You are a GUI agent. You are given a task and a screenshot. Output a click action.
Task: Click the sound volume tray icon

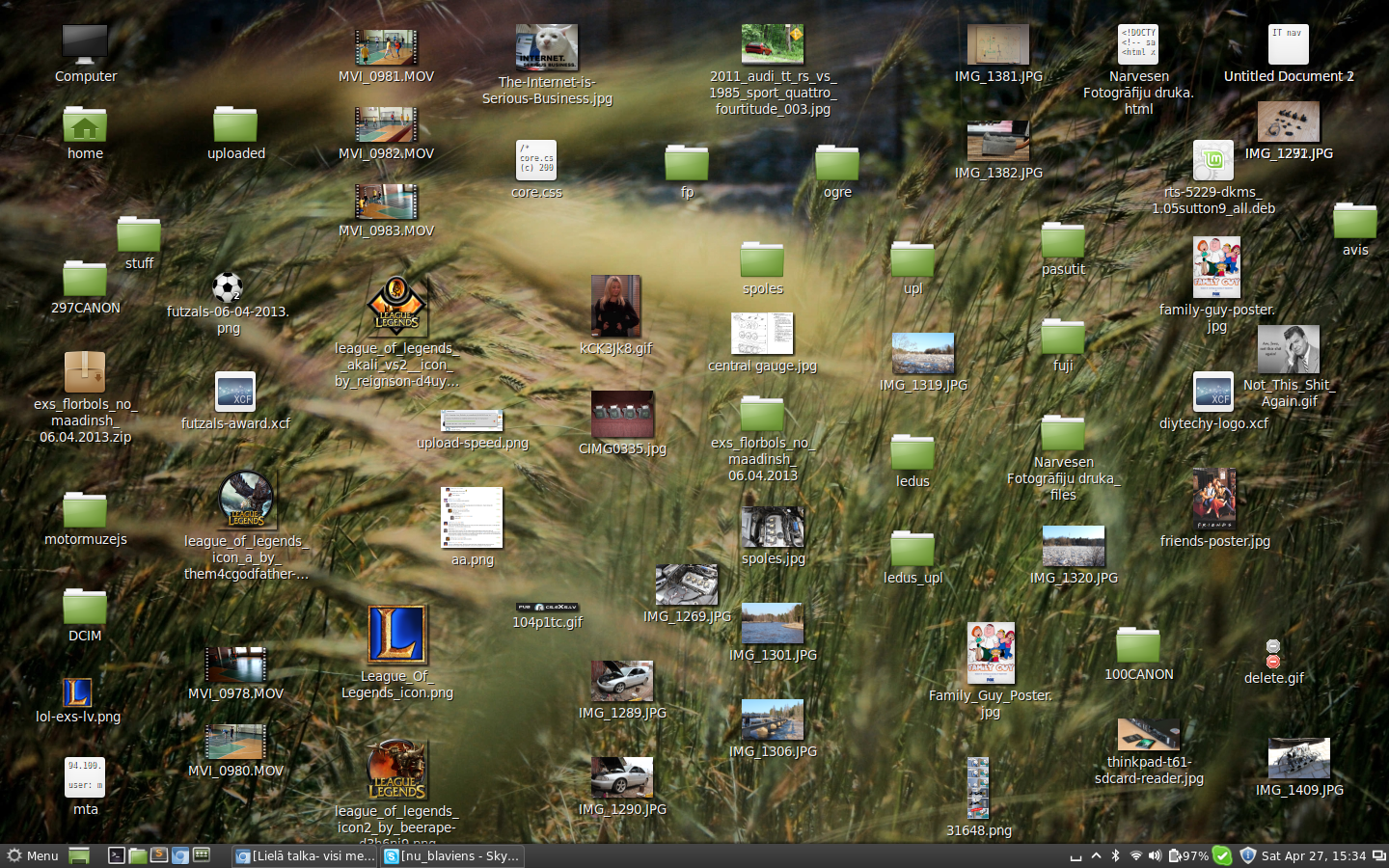tap(1155, 855)
